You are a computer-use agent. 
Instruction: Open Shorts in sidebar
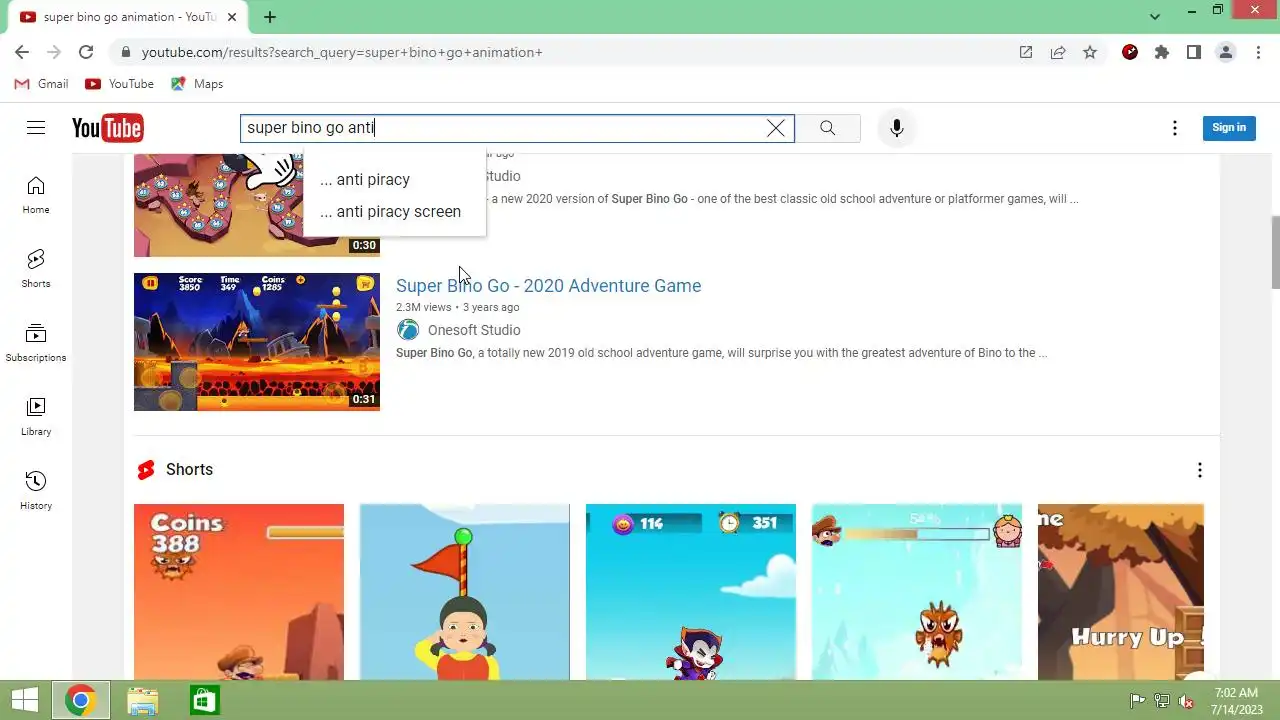[36, 269]
